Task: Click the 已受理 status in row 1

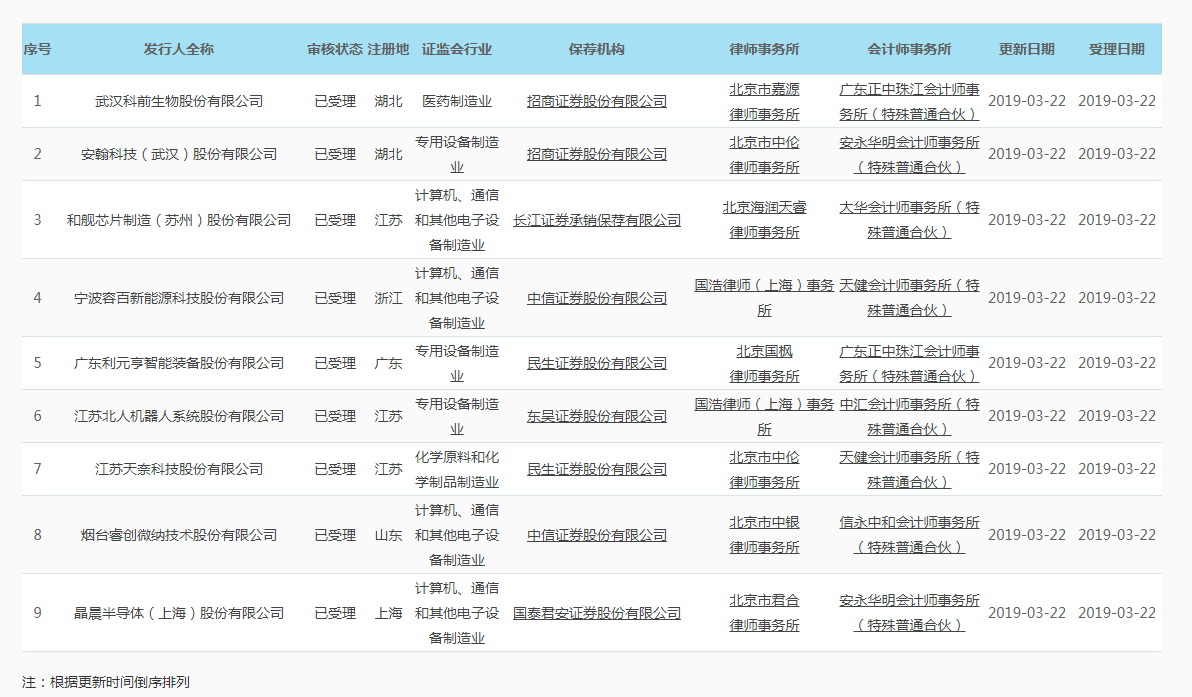Action: (335, 101)
